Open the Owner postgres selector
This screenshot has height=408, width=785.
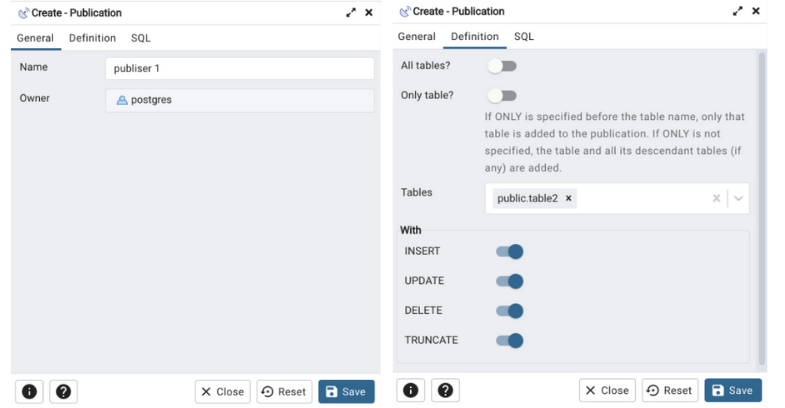coord(239,100)
